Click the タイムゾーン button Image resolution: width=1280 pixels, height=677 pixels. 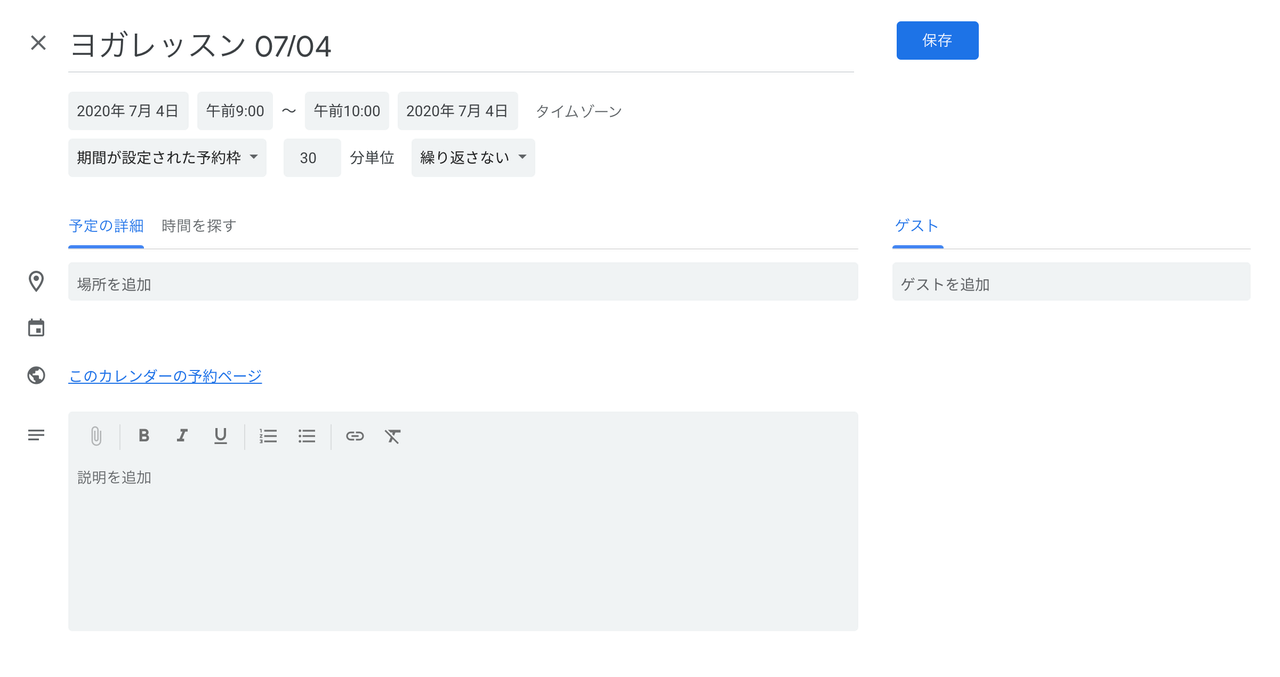coord(579,111)
